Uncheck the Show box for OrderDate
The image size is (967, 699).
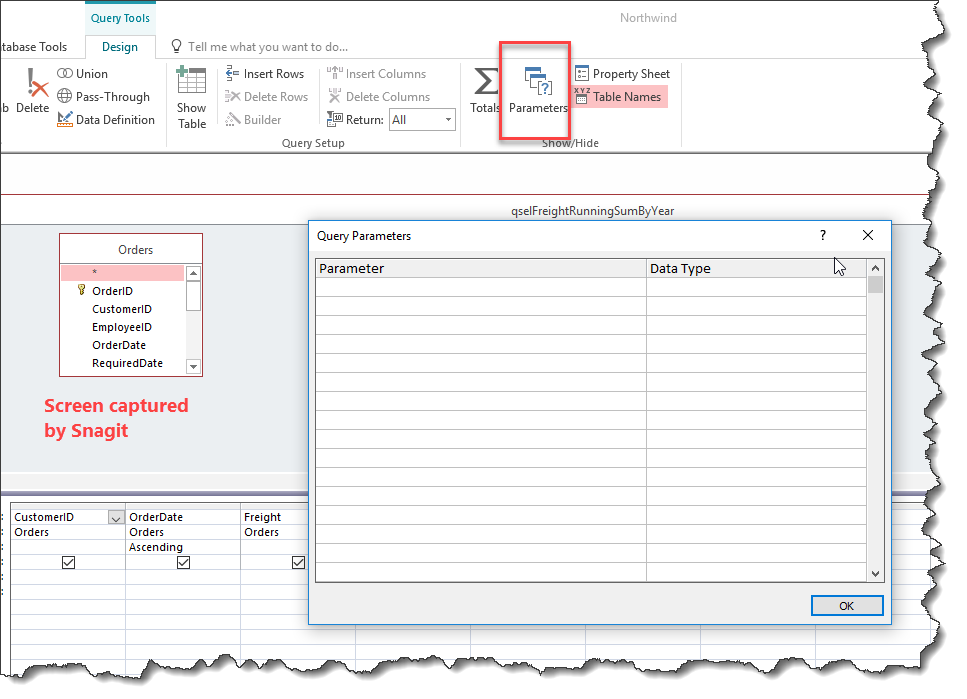[x=183, y=562]
